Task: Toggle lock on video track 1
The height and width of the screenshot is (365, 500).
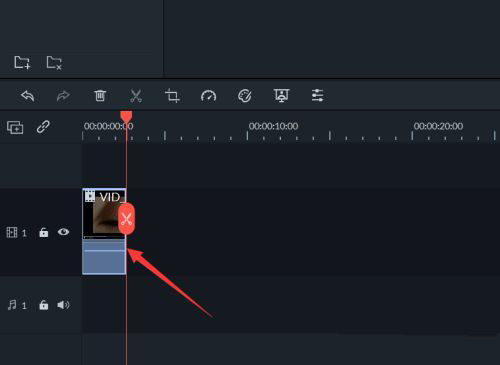Action: click(44, 232)
